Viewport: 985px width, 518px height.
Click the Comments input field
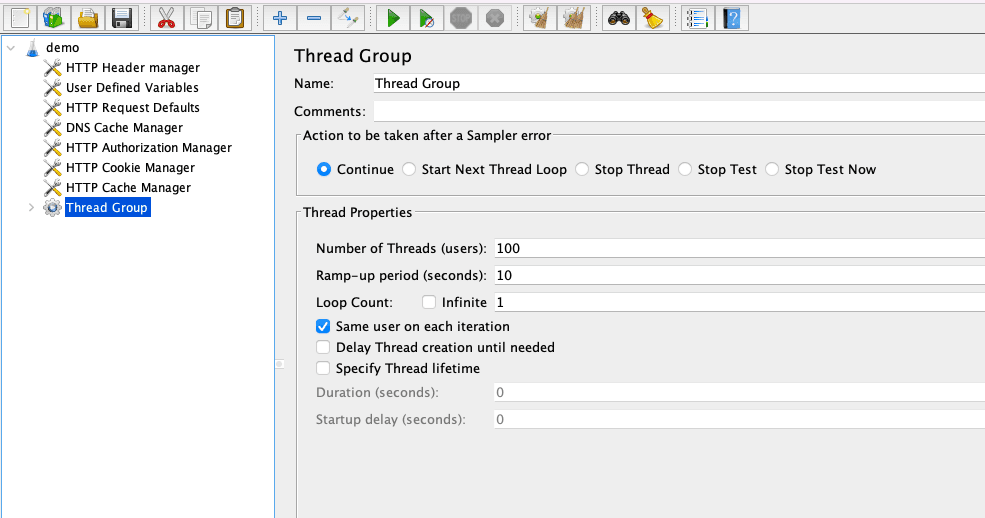[x=679, y=111]
